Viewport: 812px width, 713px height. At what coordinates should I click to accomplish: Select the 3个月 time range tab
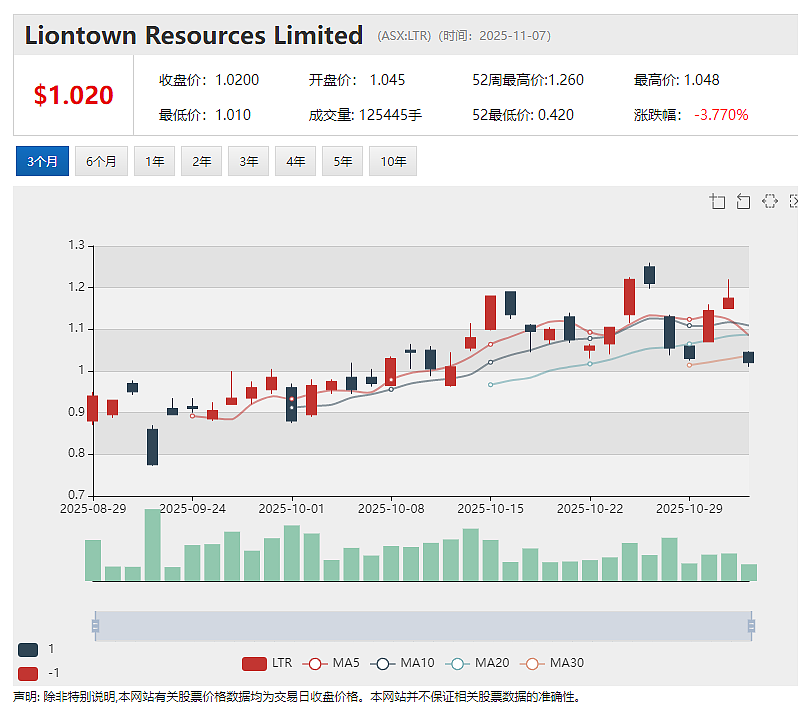click(42, 161)
